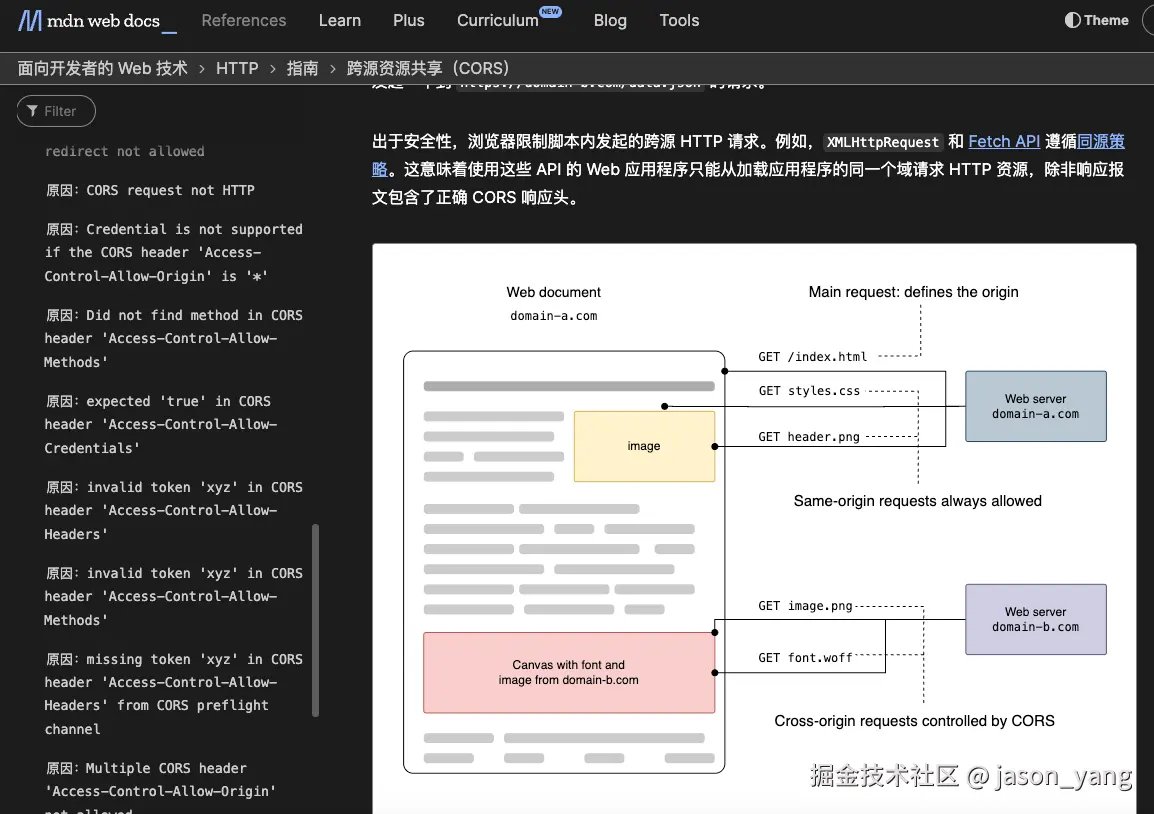
Task: Open the 同源策略 link
Action: click(1100, 141)
